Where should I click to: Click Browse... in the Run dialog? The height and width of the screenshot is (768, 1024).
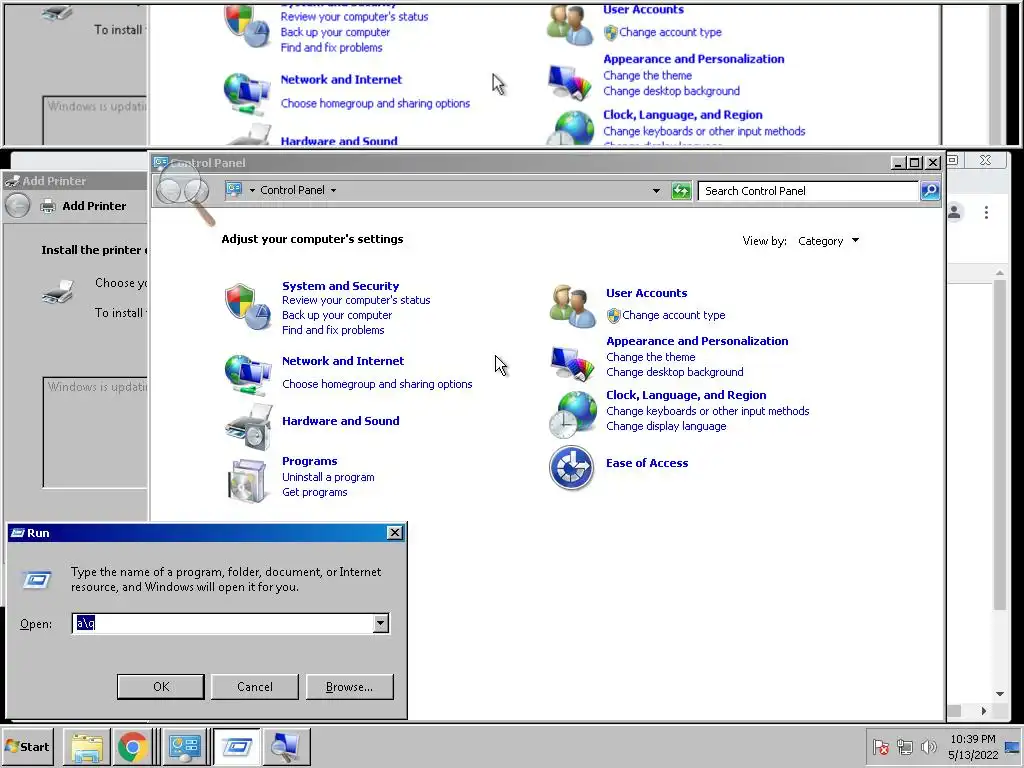(349, 687)
